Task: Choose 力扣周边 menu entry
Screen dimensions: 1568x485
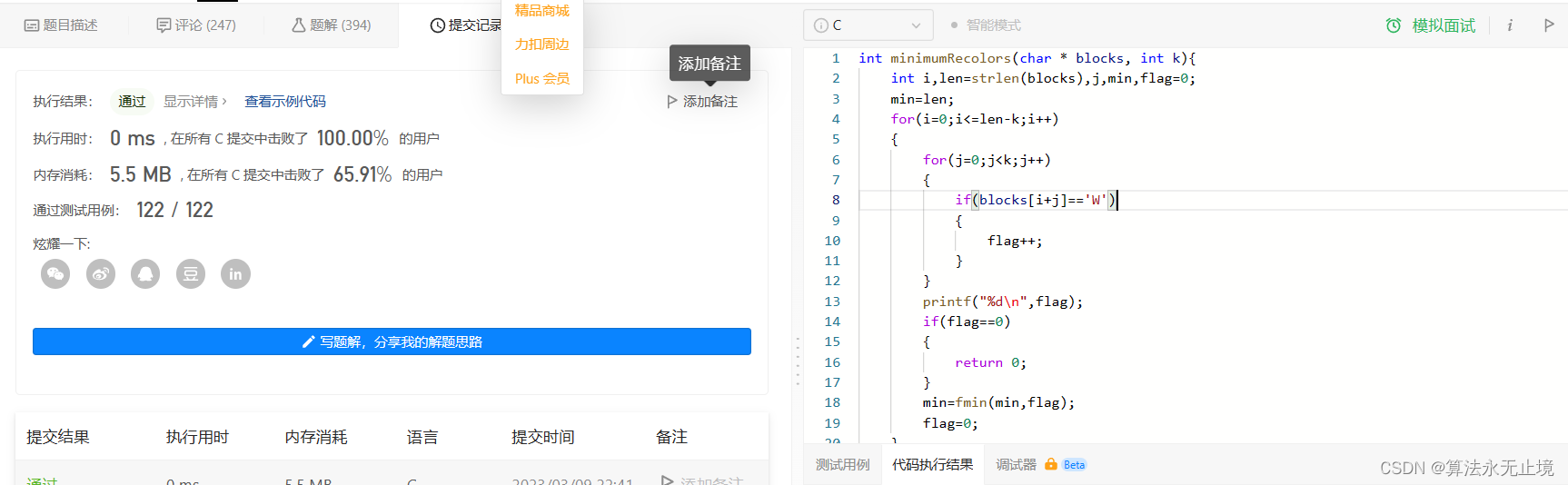Action: click(542, 45)
